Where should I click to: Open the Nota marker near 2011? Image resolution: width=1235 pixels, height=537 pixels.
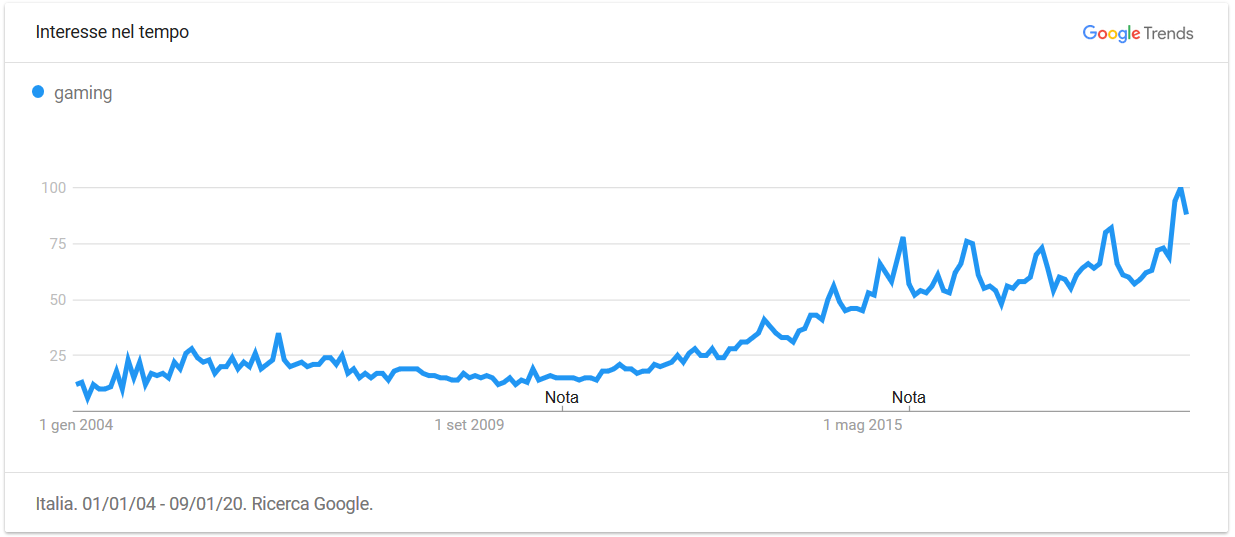[x=562, y=397]
